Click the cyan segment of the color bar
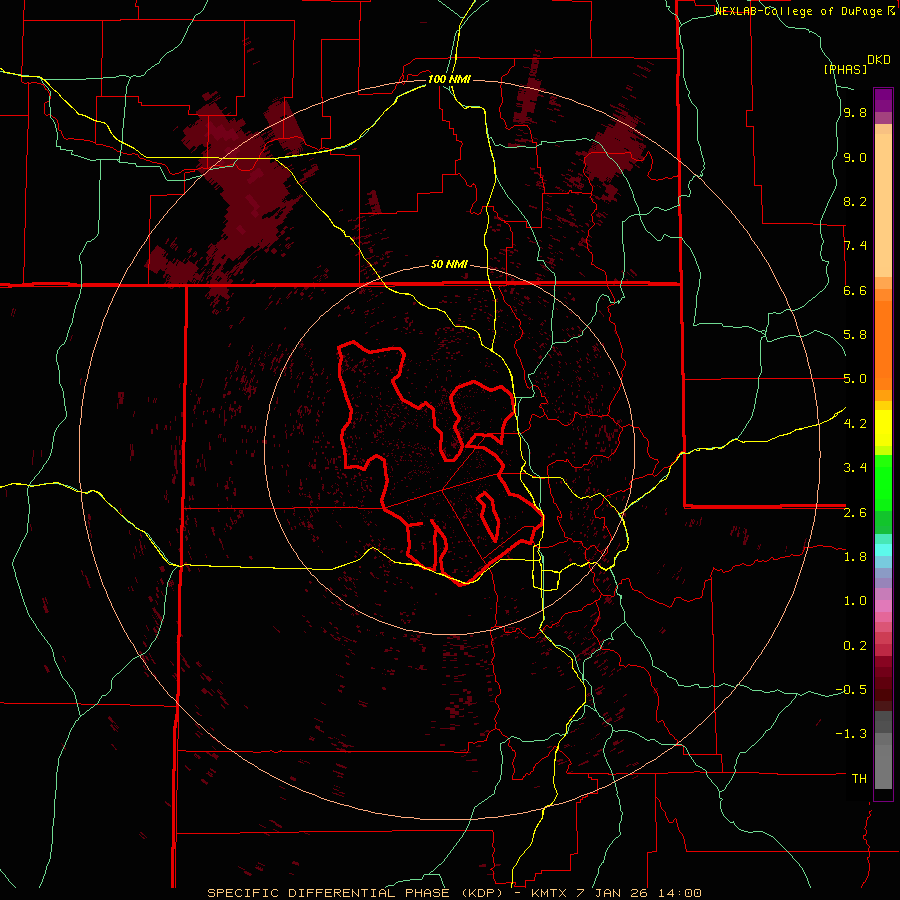Image resolution: width=900 pixels, height=900 pixels. tap(883, 549)
